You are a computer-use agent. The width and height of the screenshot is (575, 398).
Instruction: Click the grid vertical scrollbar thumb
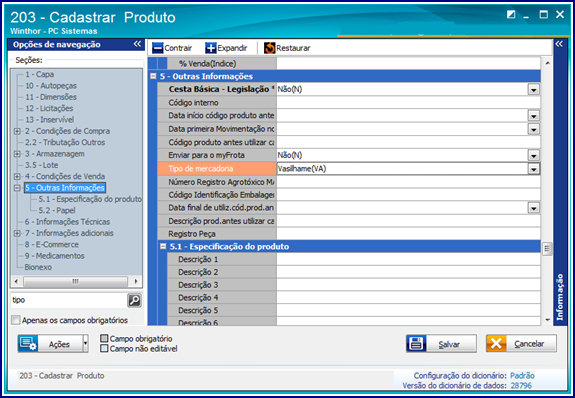point(547,249)
